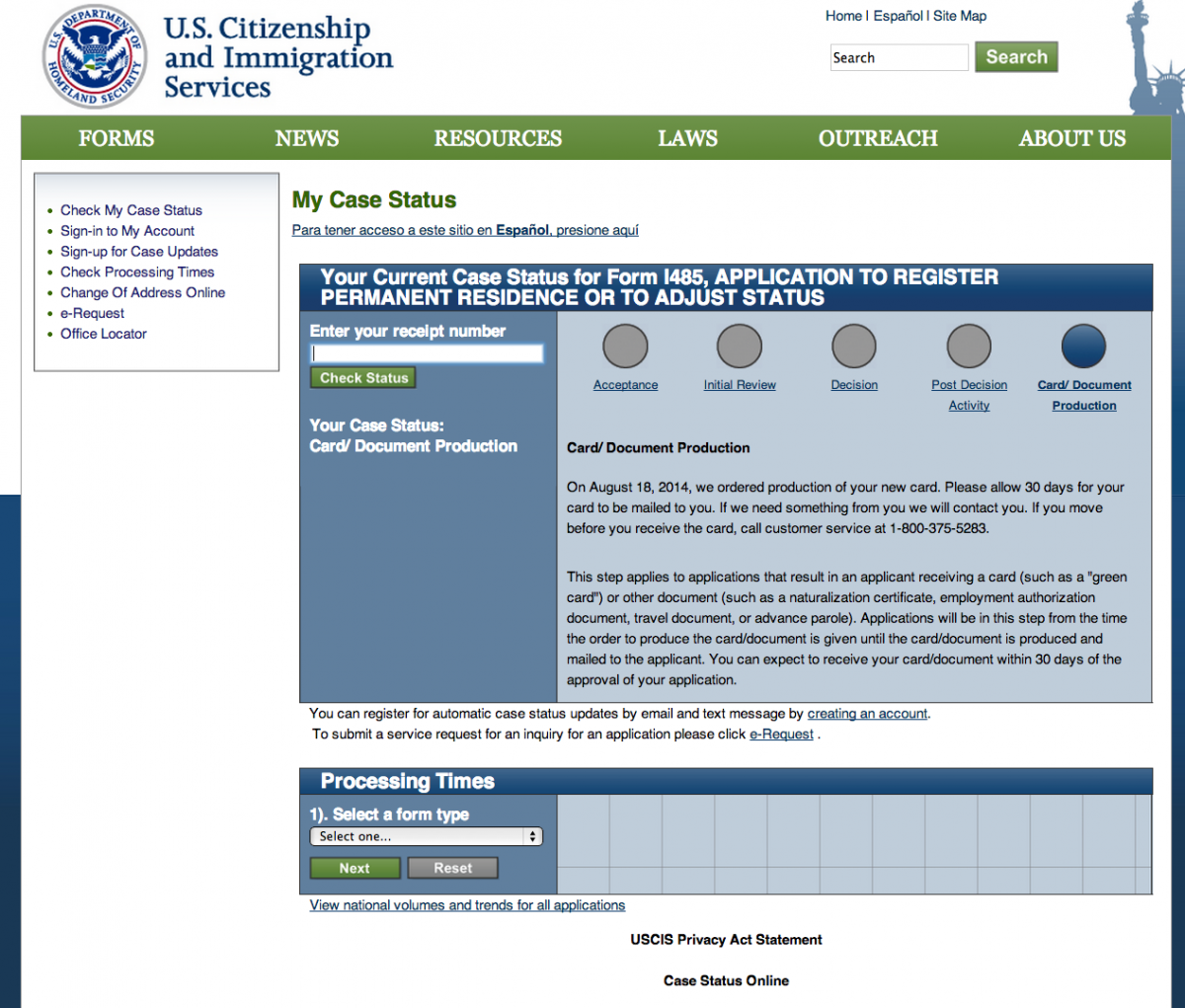This screenshot has width=1185, height=1008.
Task: Click the Acceptance step link
Action: coord(625,385)
